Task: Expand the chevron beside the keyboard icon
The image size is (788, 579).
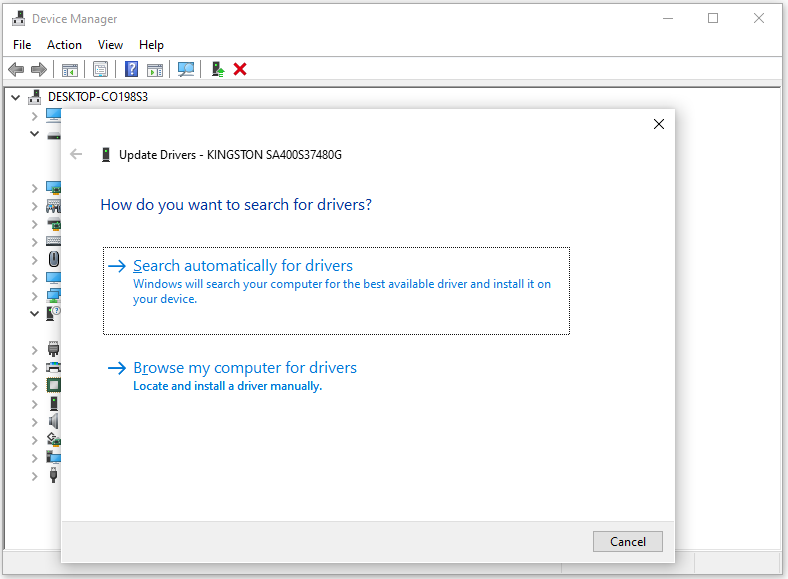Action: 34,242
